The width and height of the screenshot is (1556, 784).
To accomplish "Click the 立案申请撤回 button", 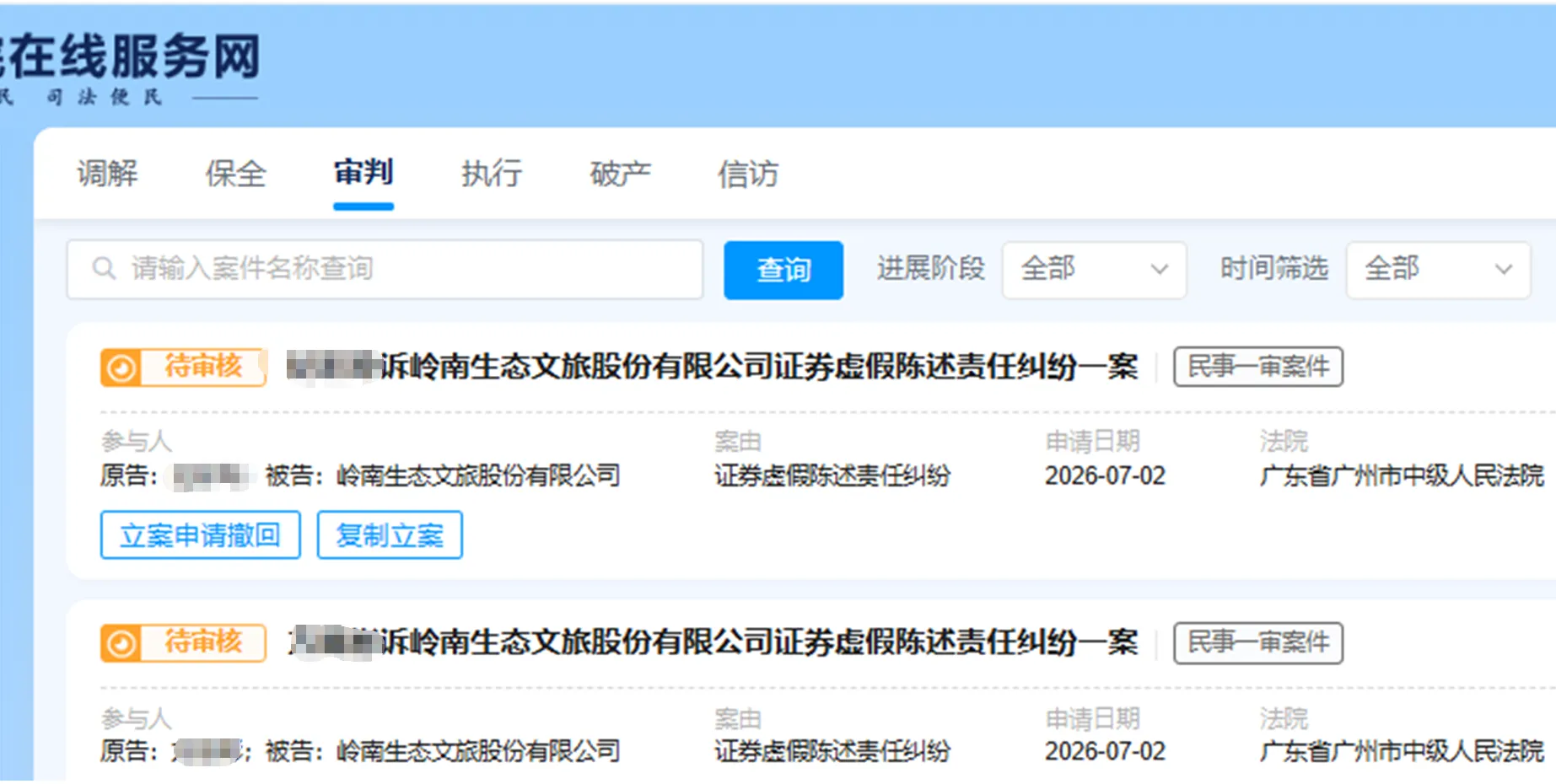I will 201,534.
